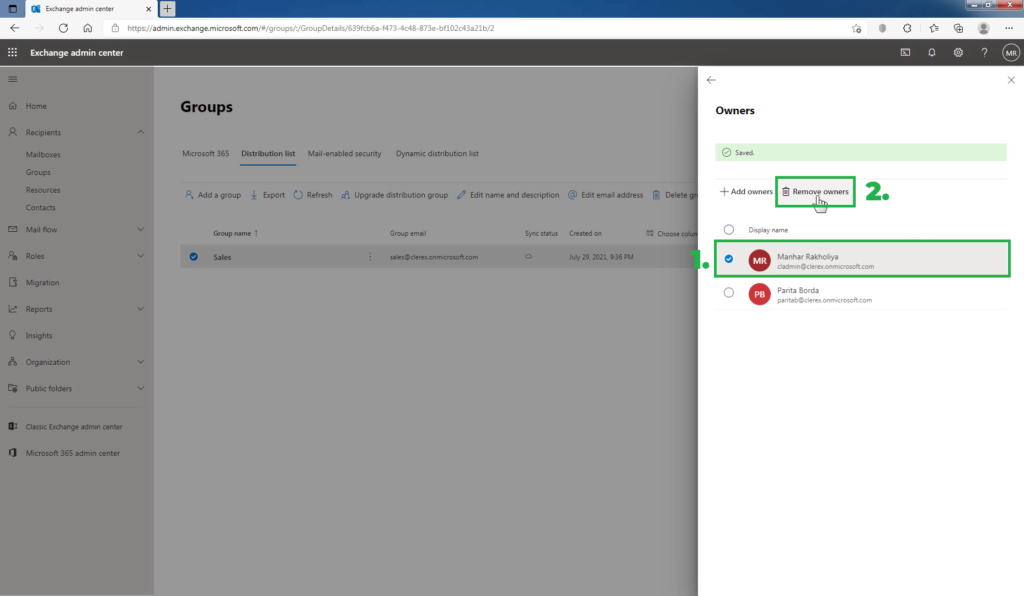Open Home in the sidebar
Viewport: 1024px width, 596px height.
point(36,106)
